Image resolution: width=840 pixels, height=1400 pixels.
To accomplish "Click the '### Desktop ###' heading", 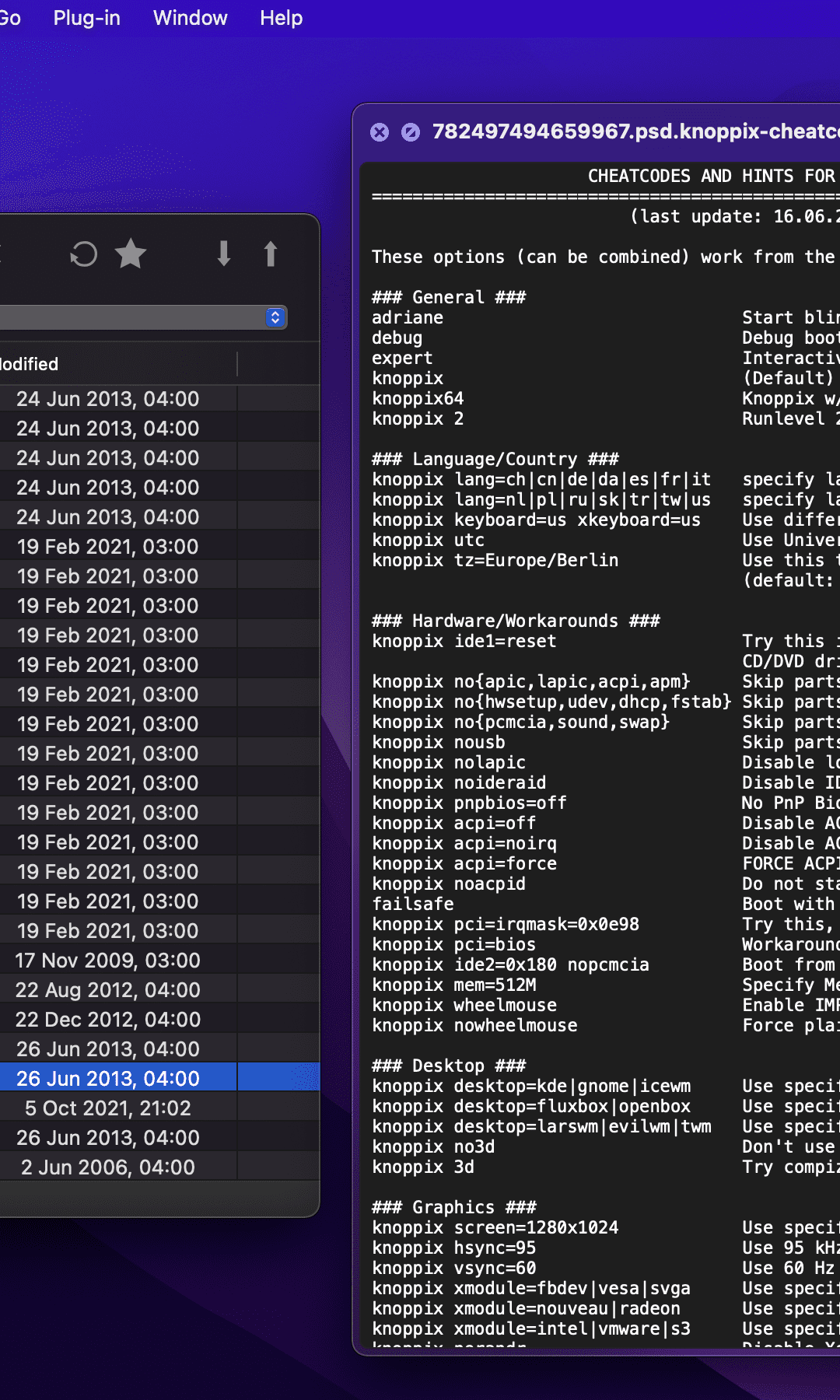I will click(x=449, y=1066).
